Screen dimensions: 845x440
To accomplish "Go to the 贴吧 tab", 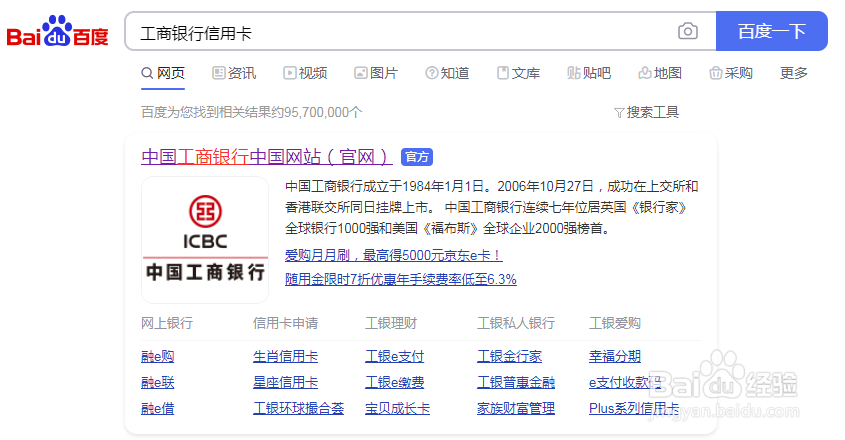I will (x=589, y=73).
